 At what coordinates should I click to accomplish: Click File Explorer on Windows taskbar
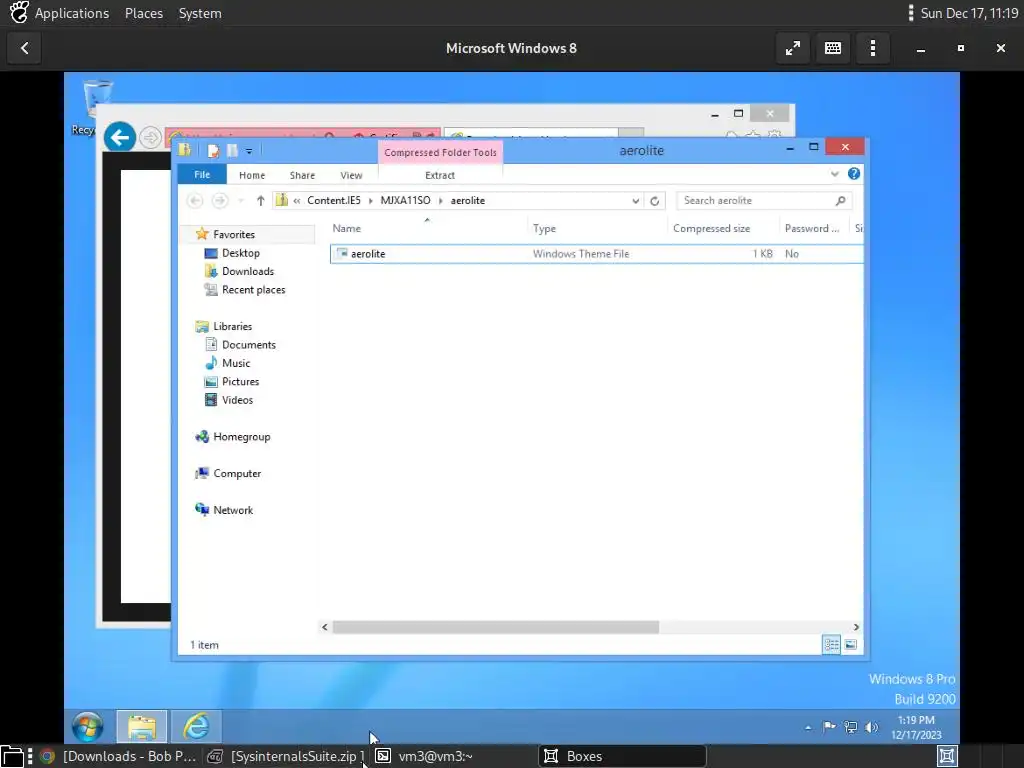[x=142, y=726]
